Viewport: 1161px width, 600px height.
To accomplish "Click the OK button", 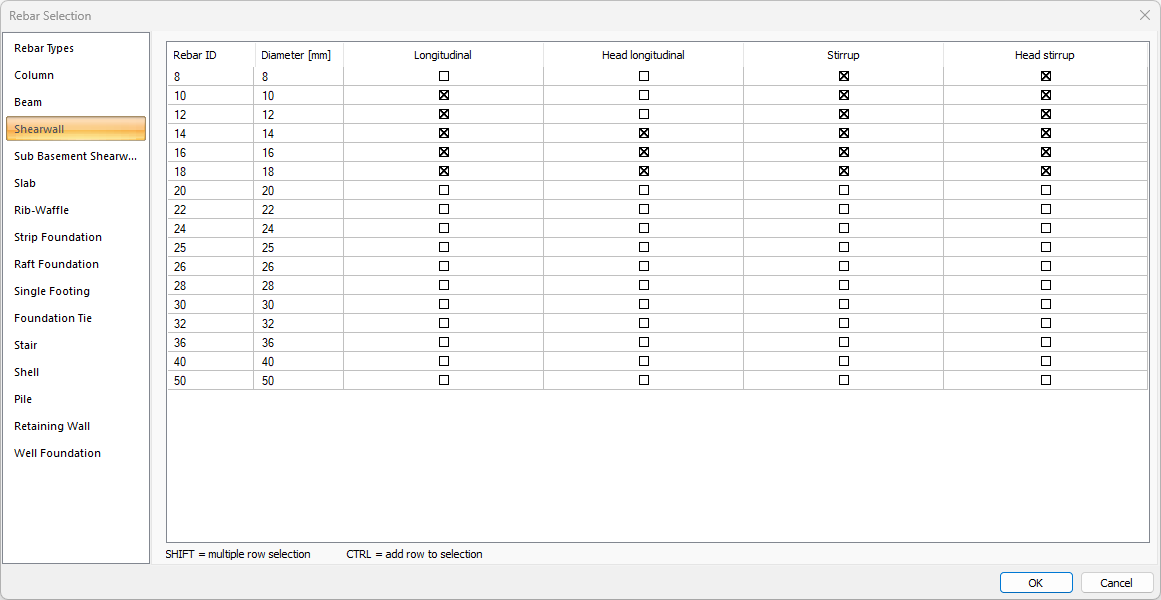I will 1035,583.
